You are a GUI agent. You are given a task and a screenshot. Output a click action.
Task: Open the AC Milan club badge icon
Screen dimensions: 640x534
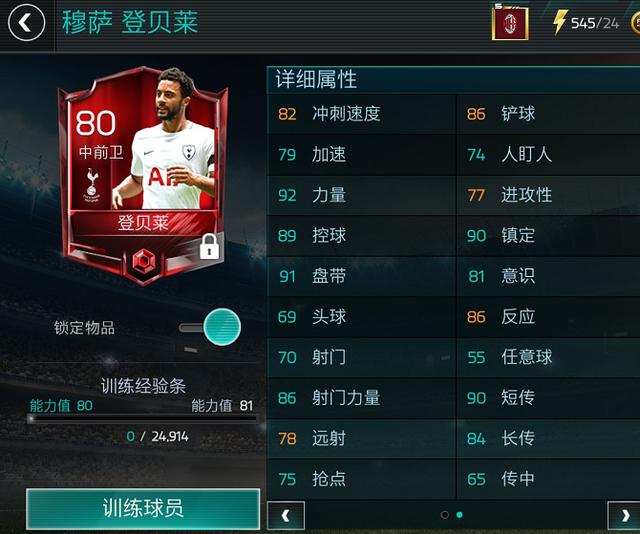[x=510, y=23]
